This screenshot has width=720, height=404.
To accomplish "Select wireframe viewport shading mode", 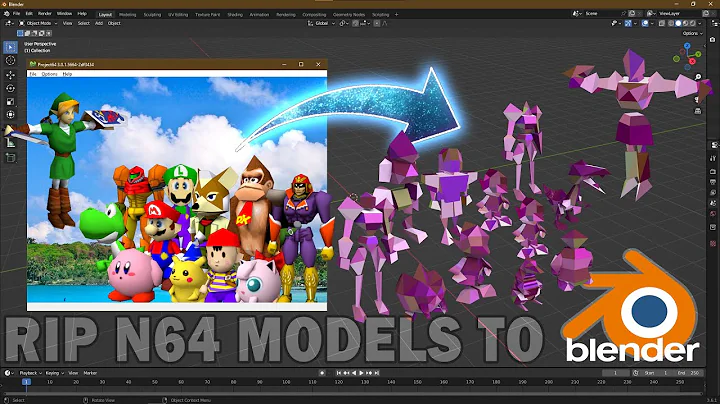I will [671, 23].
